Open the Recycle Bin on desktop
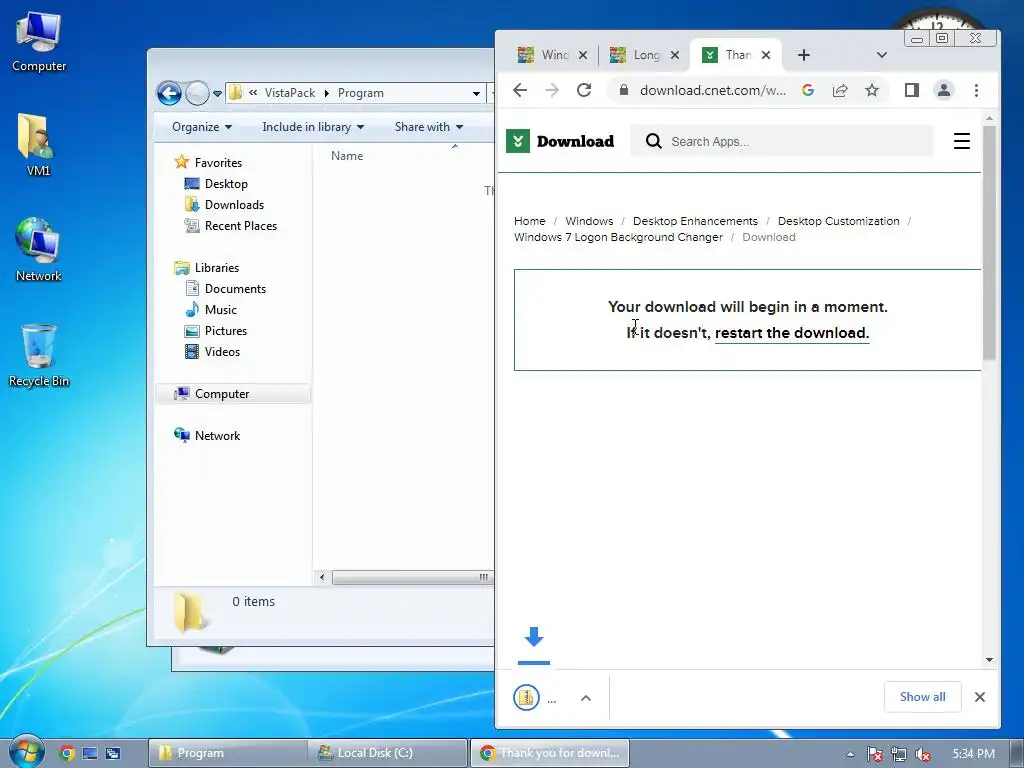This screenshot has width=1024, height=768. pyautogui.click(x=39, y=355)
